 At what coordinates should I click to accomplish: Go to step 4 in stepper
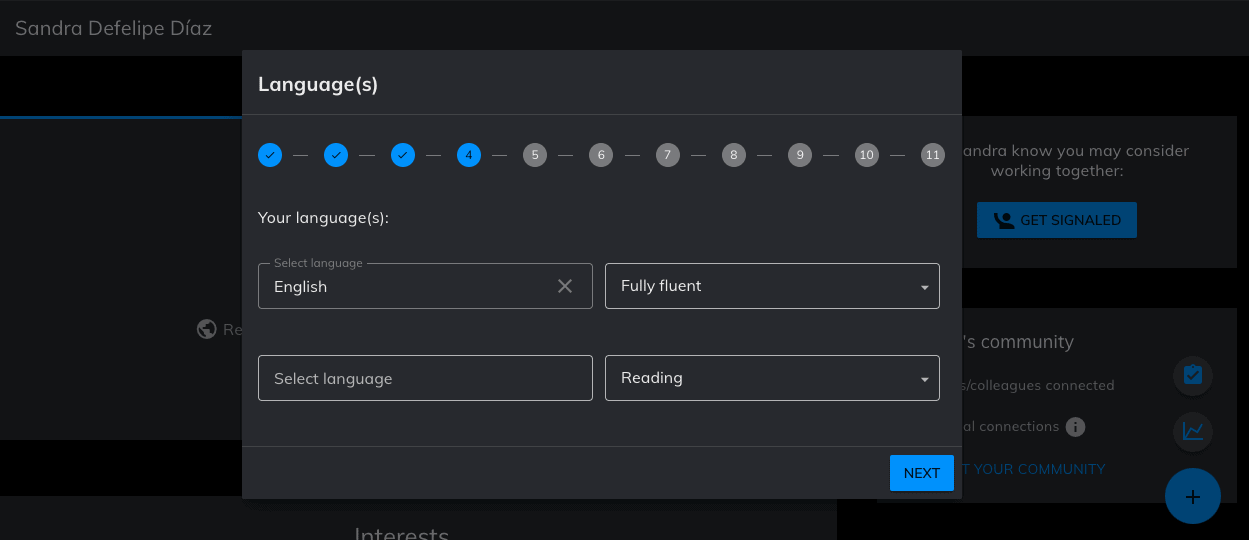tap(469, 155)
